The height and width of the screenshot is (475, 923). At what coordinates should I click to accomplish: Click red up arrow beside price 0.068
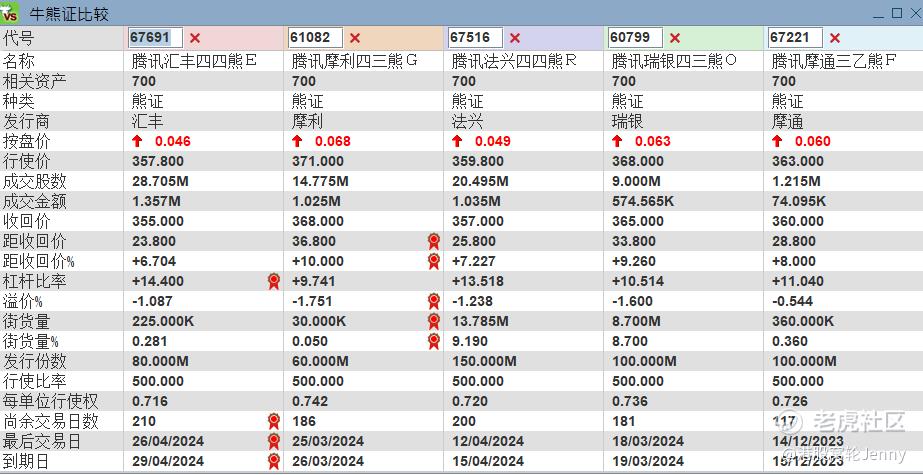(x=297, y=141)
